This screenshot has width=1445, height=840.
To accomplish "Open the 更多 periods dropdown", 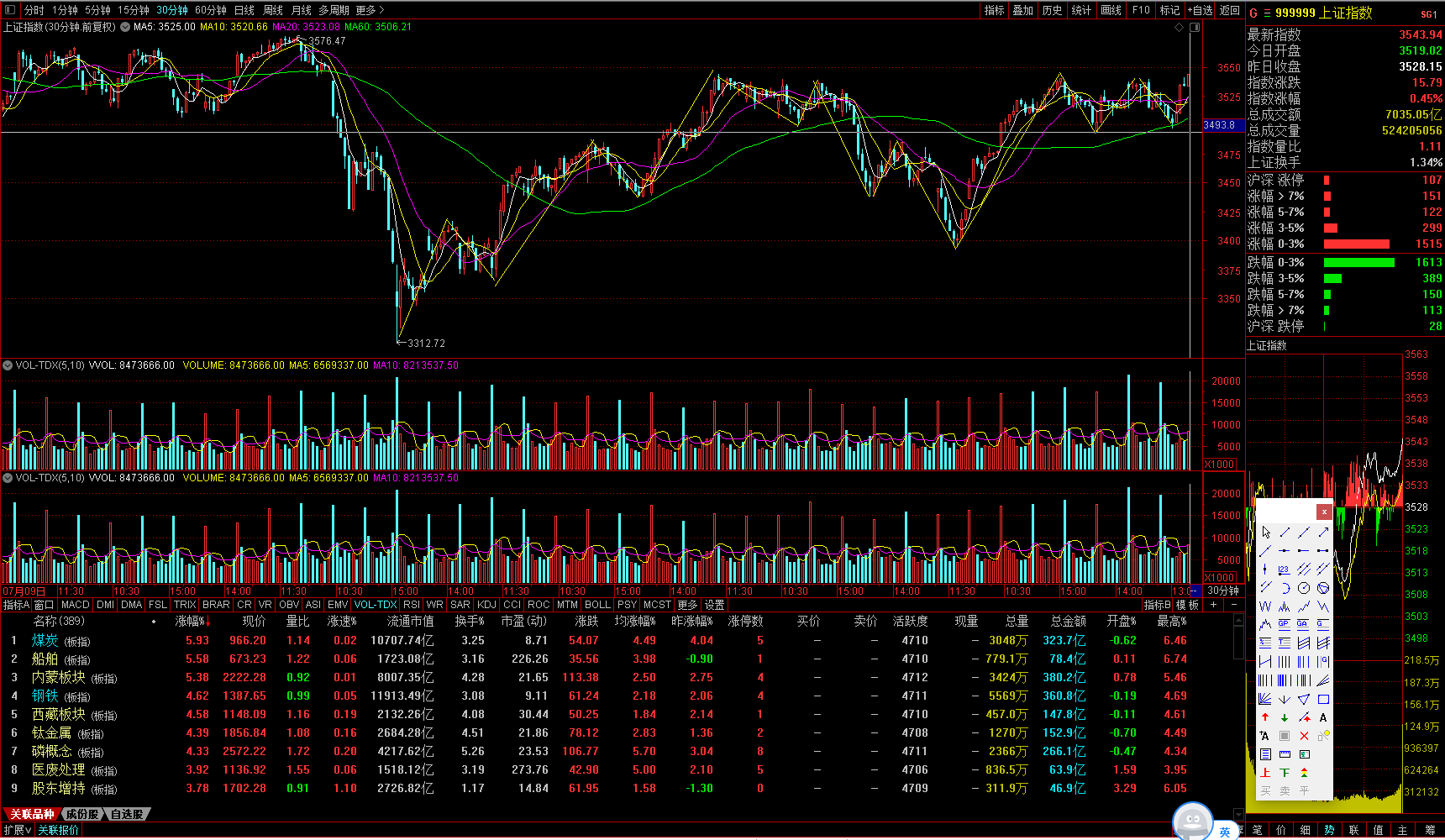I will (370, 10).
